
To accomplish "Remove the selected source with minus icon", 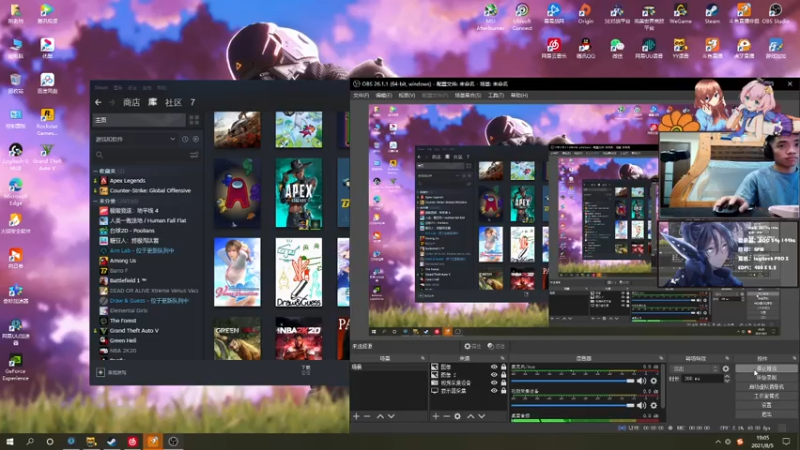I will (446, 416).
